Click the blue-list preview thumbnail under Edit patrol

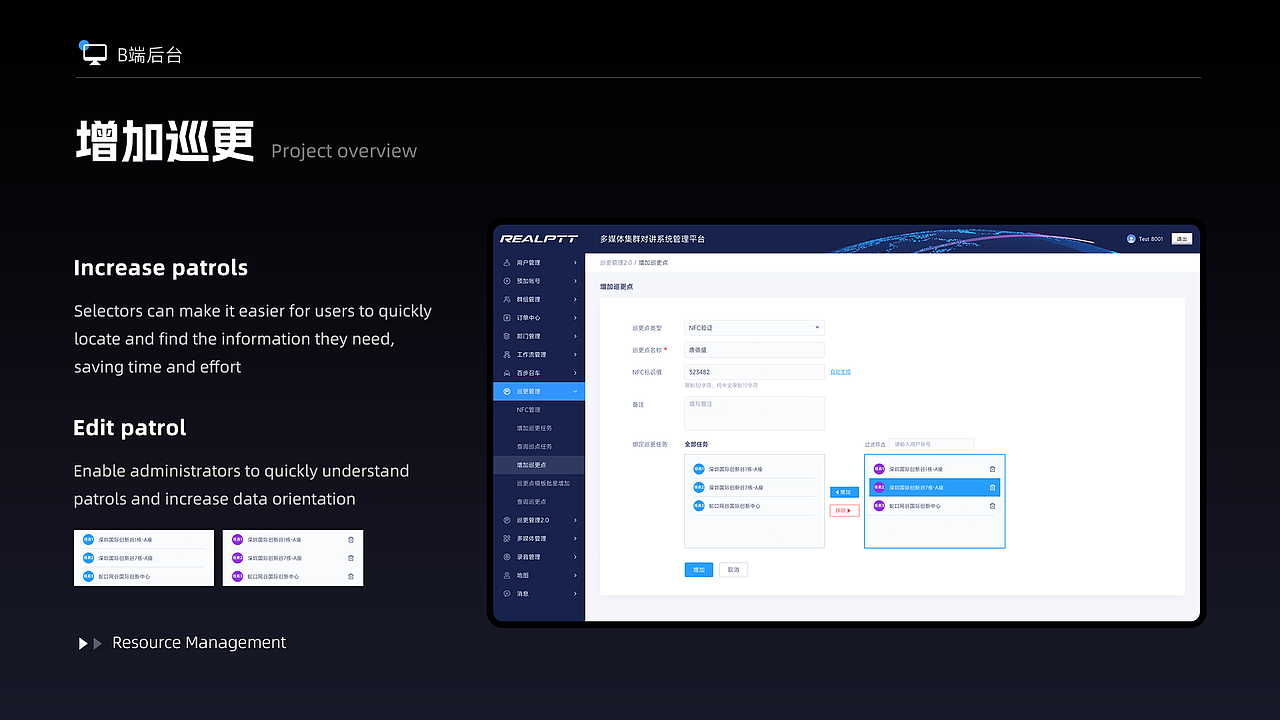point(143,558)
